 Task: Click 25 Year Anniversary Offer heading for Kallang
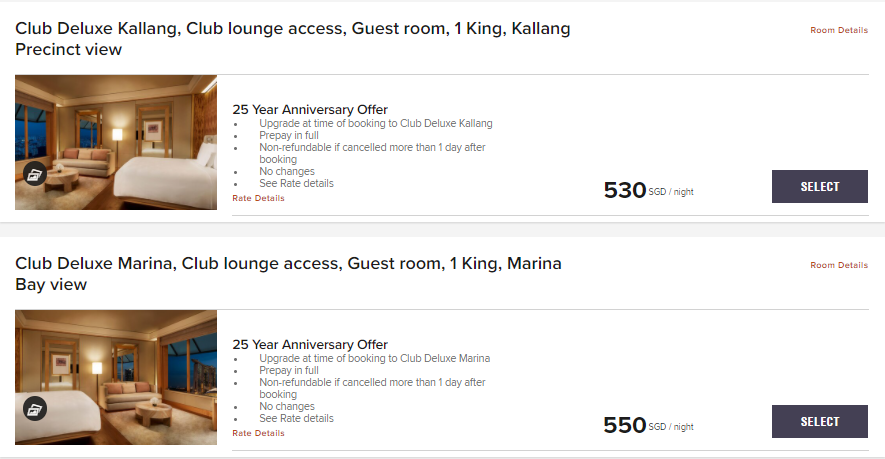pyautogui.click(x=310, y=110)
